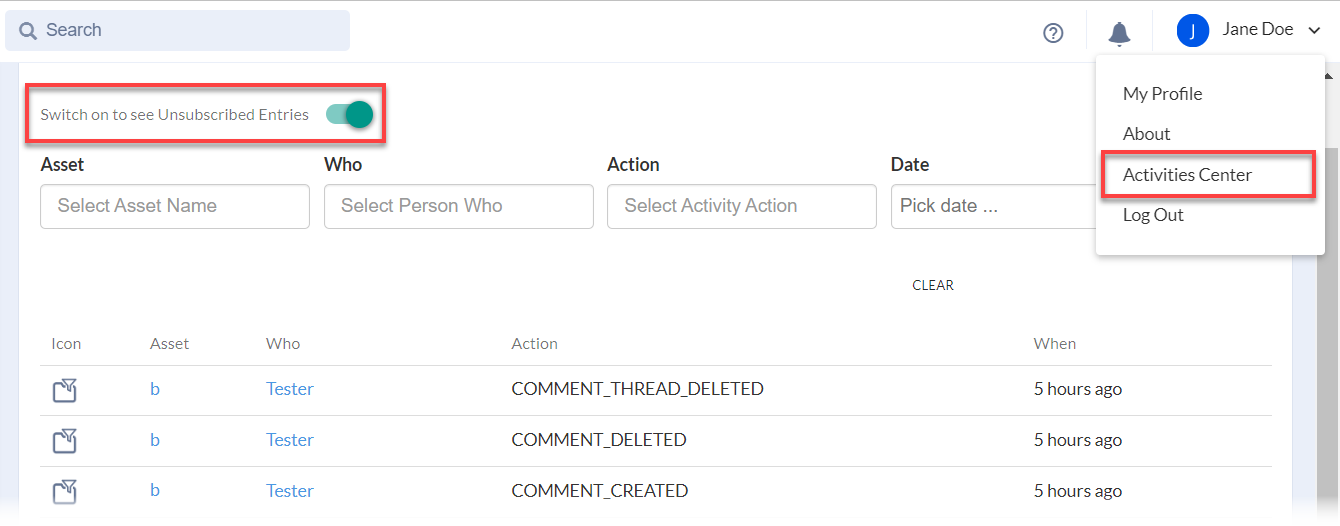Open the Select Activity Action dropdown
1340x526 pixels.
(741, 206)
